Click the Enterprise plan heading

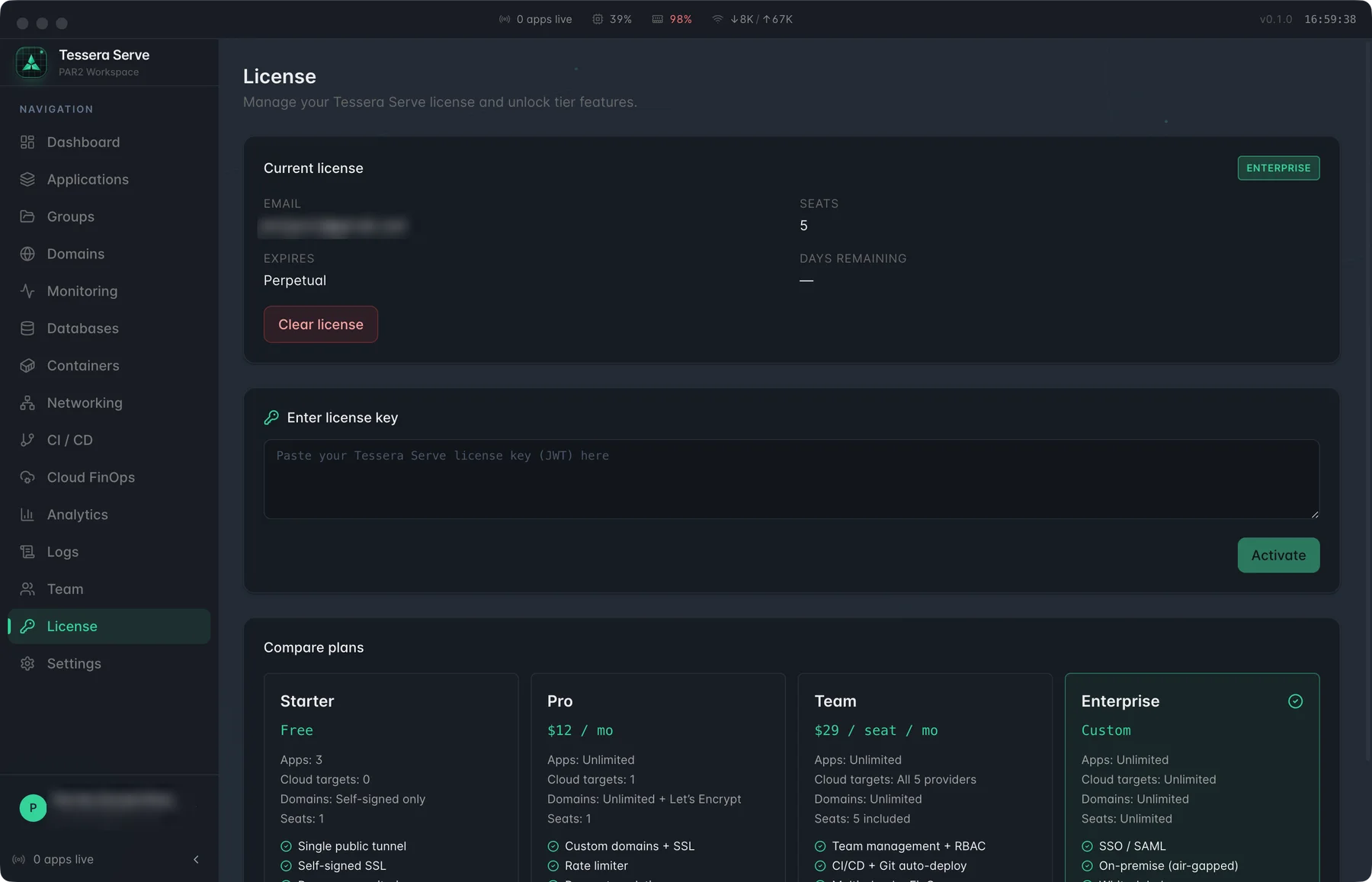coord(1120,701)
